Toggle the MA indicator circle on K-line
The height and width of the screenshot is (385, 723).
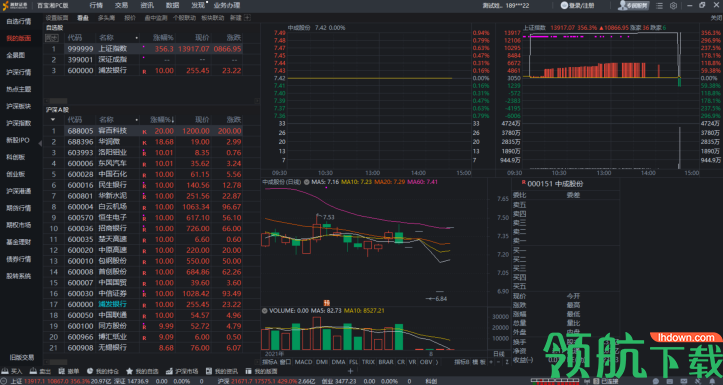[307, 182]
